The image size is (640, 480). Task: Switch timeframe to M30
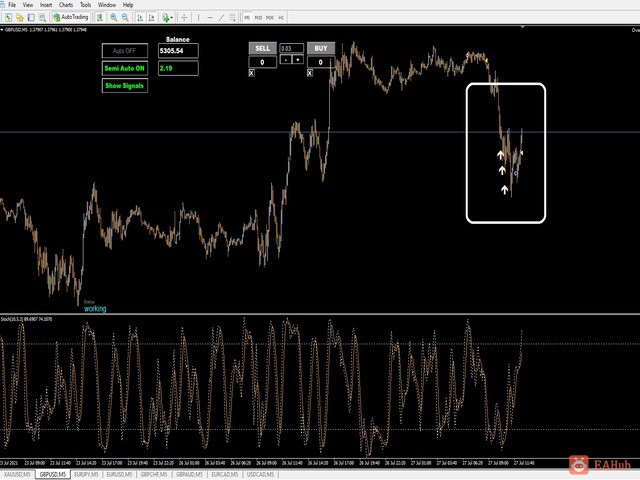[x=270, y=18]
